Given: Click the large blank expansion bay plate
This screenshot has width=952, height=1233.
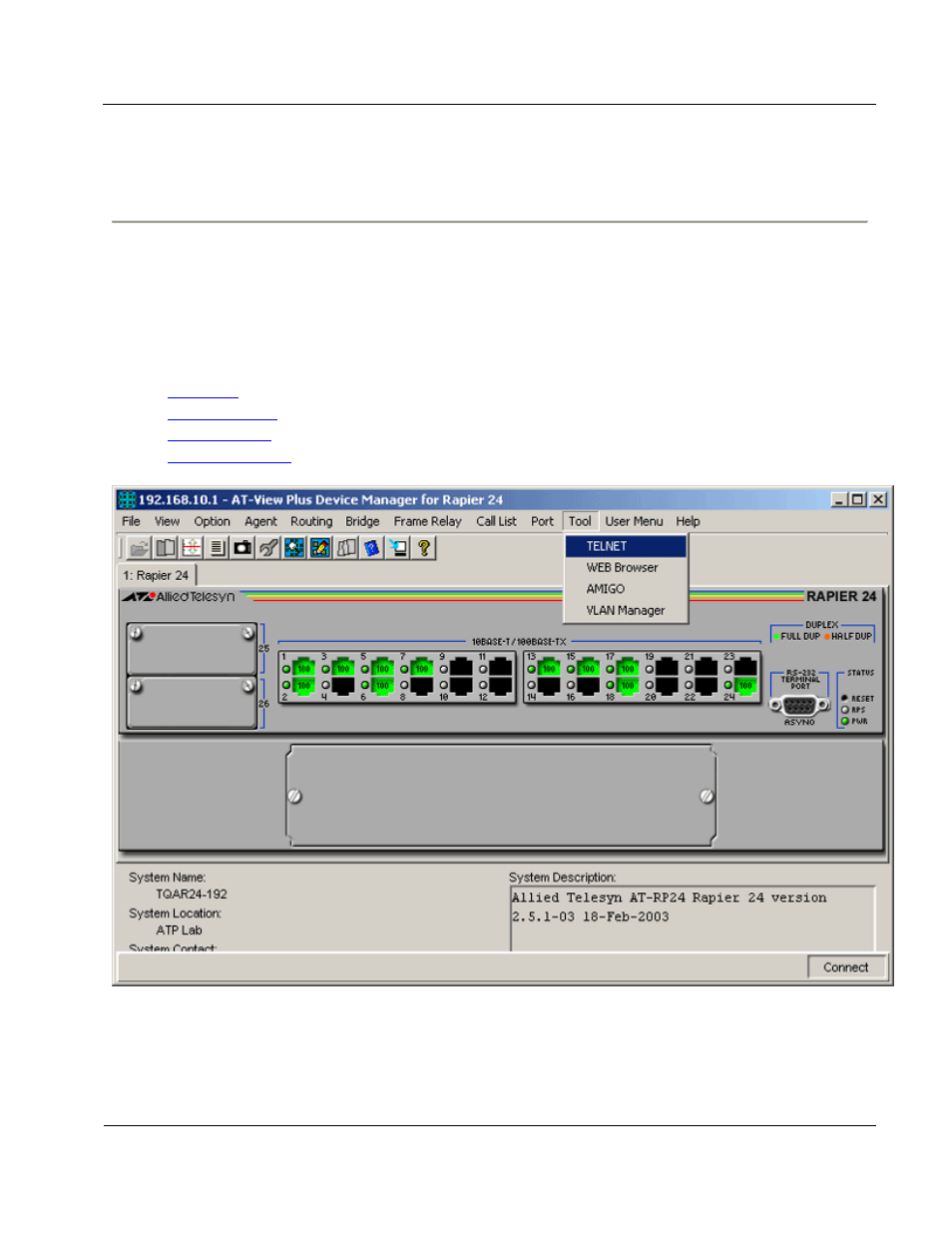Looking at the screenshot, I should (x=501, y=796).
